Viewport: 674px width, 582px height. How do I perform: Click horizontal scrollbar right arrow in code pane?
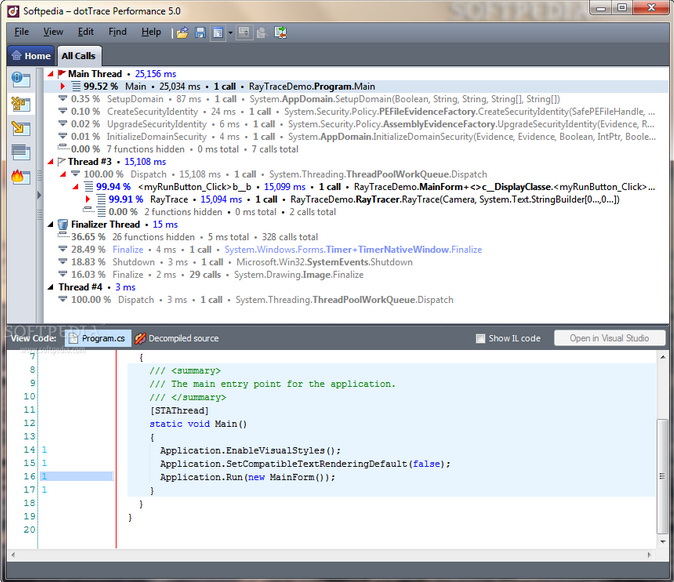click(x=650, y=555)
